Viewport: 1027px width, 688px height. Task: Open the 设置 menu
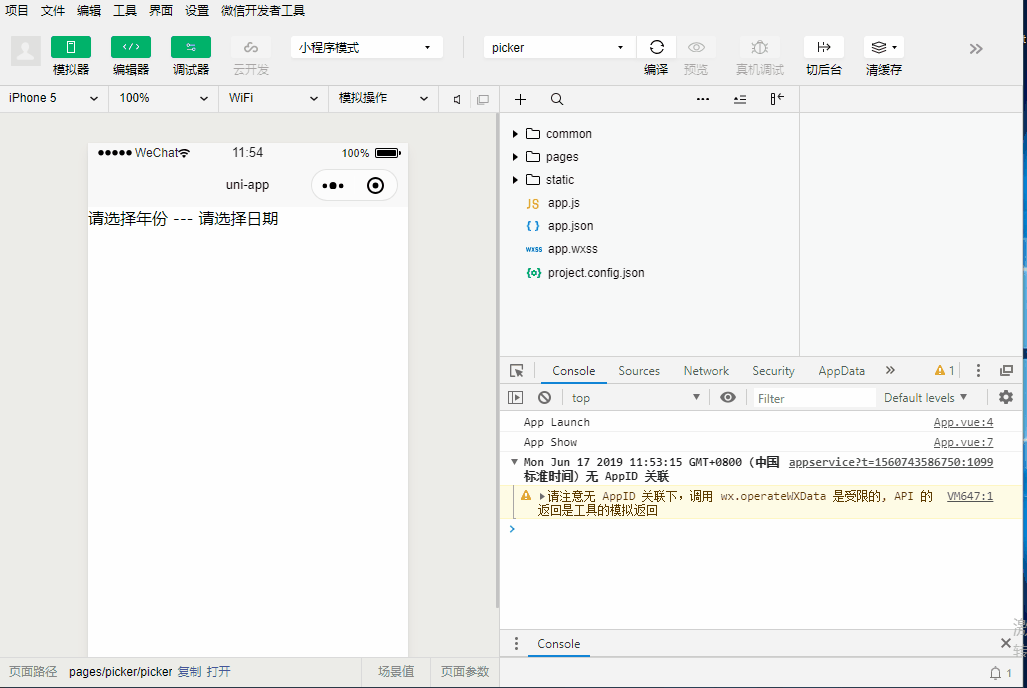point(196,10)
